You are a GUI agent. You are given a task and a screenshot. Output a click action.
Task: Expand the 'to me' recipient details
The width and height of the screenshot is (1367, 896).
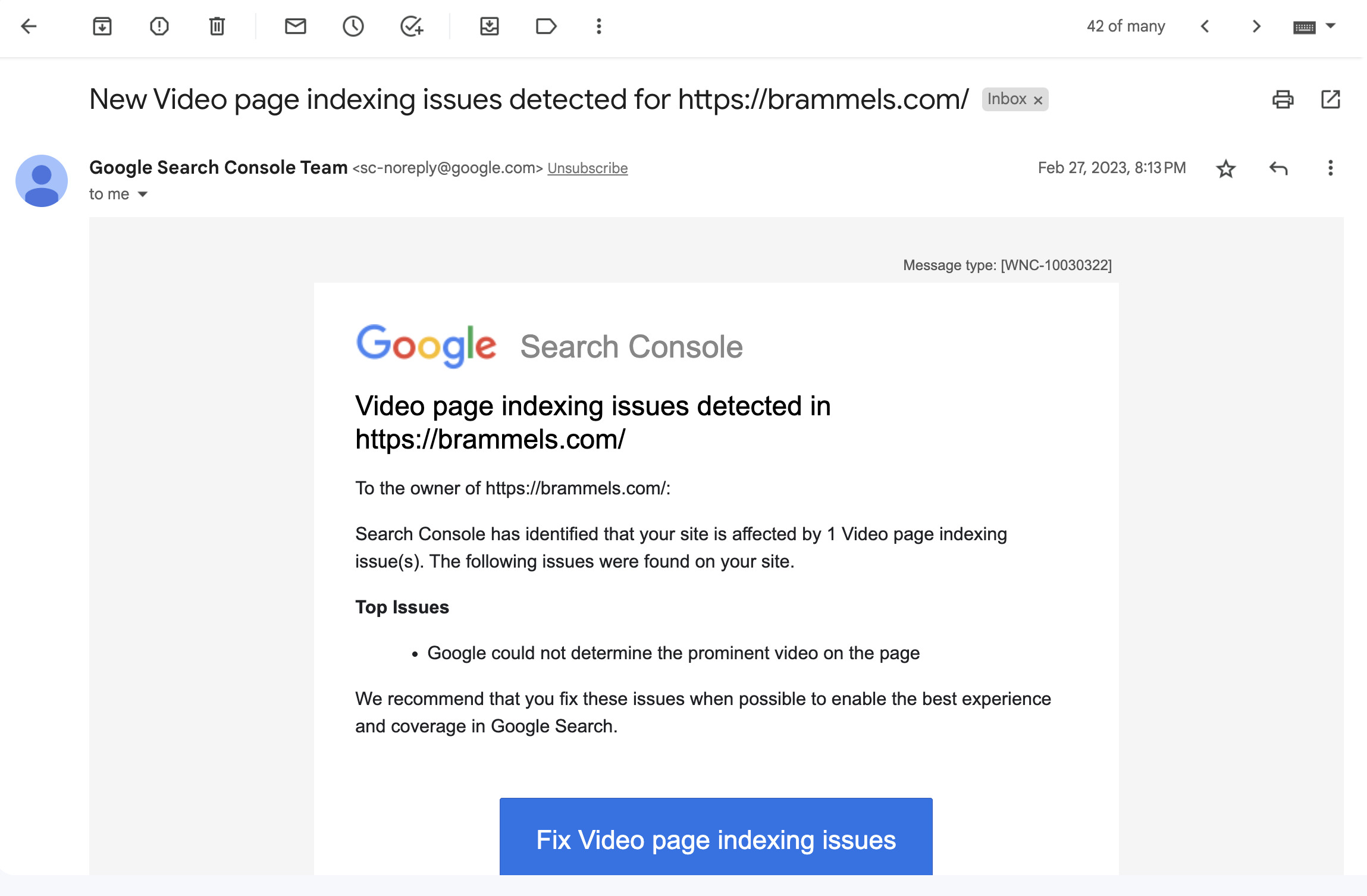click(143, 195)
